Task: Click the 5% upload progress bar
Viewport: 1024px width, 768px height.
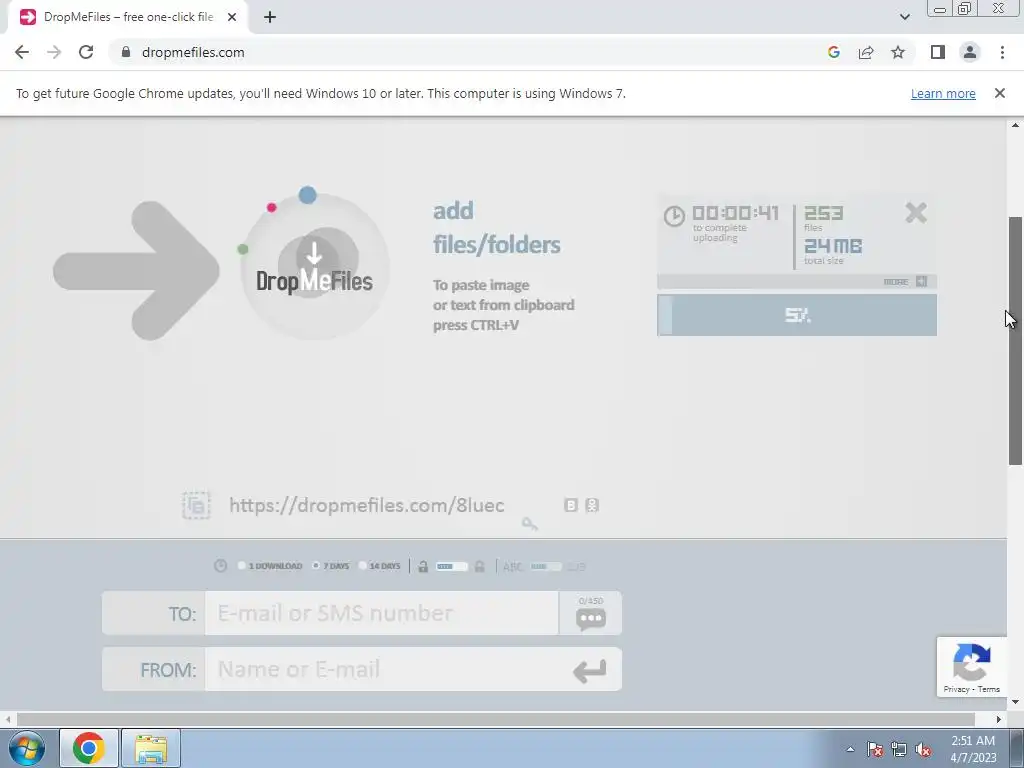Action: [x=797, y=315]
